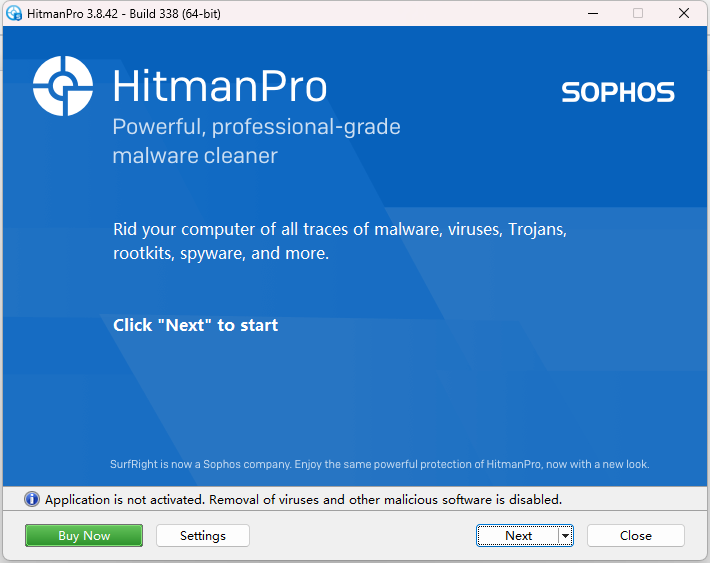Click the green Buy Now button
Screen dimensions: 710x563
click(84, 535)
